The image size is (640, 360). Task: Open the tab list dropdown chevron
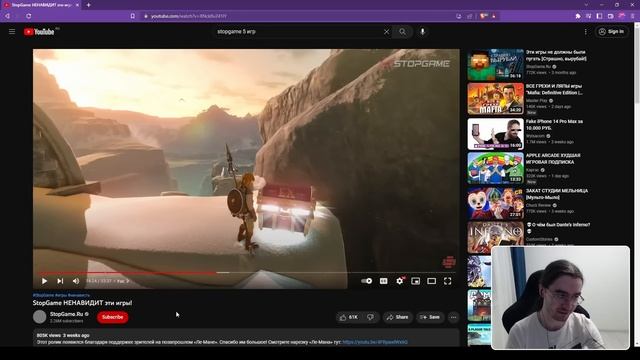586,5
